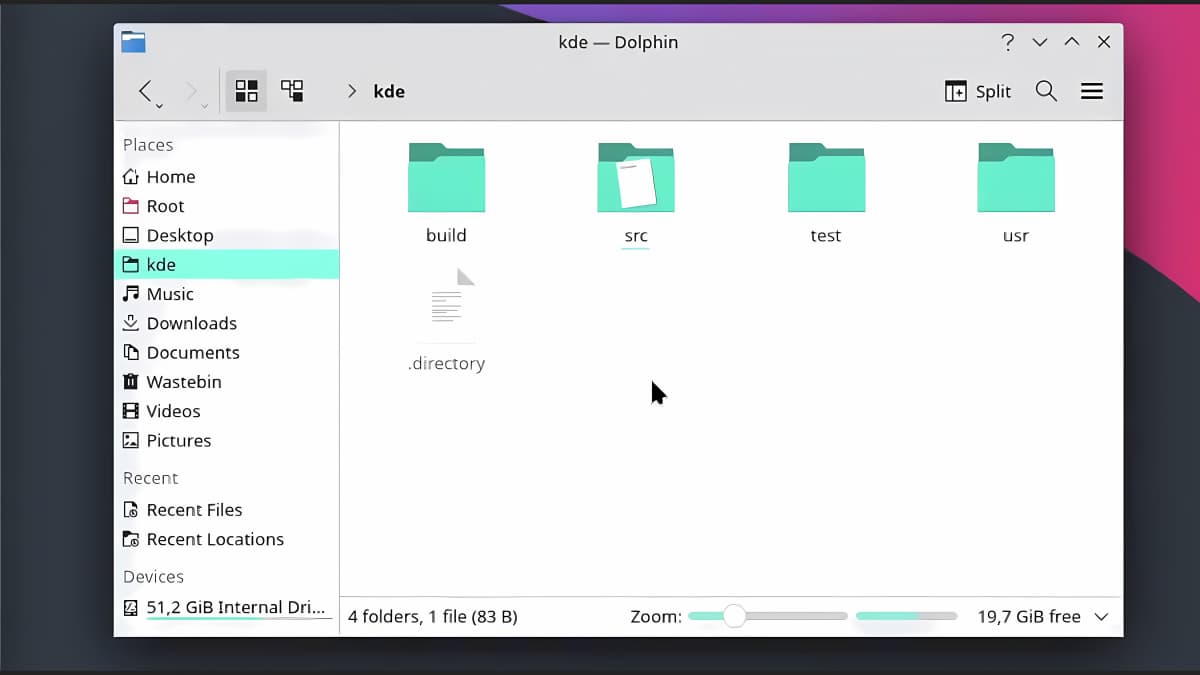
Task: Click the breadcrumb chevron before kde
Action: (x=352, y=91)
